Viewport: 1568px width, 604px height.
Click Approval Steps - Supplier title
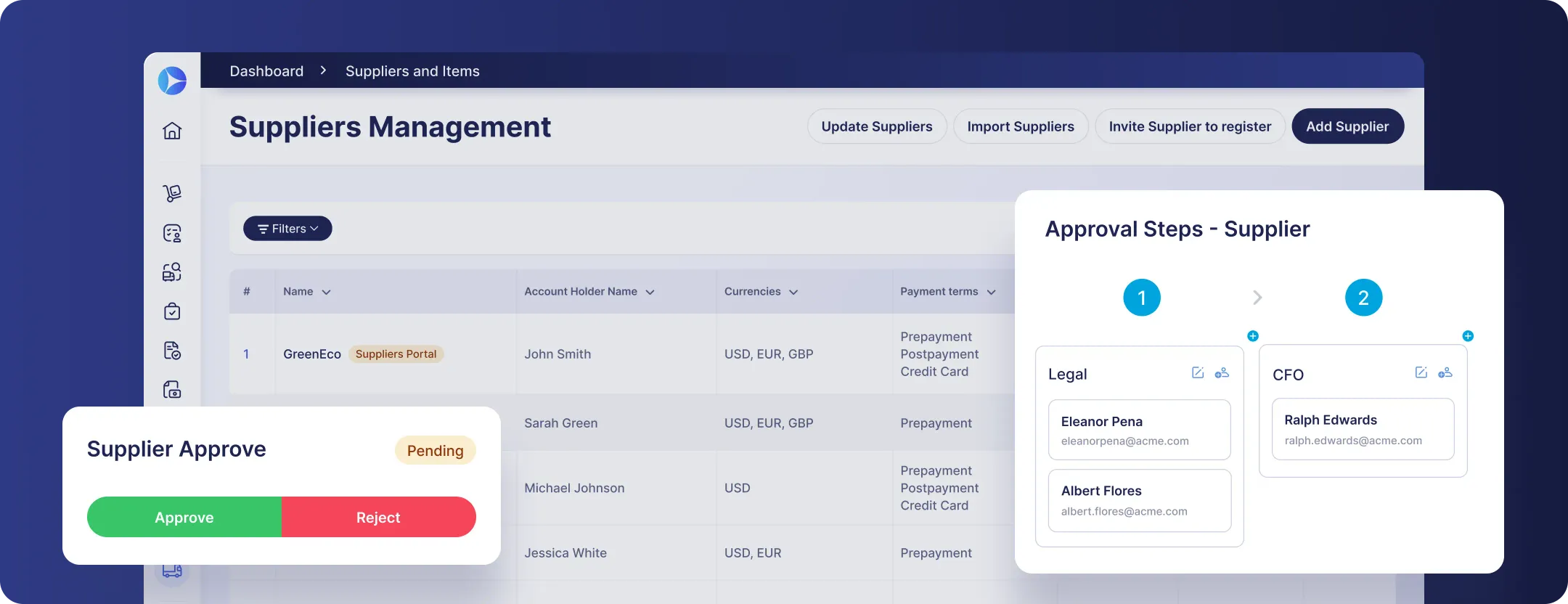point(1177,229)
